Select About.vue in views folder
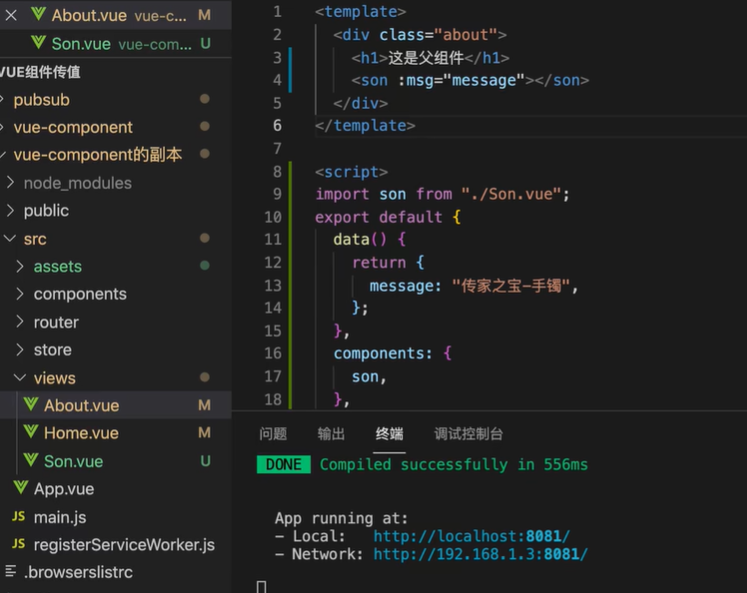Screen dimensions: 747x593 [81, 405]
